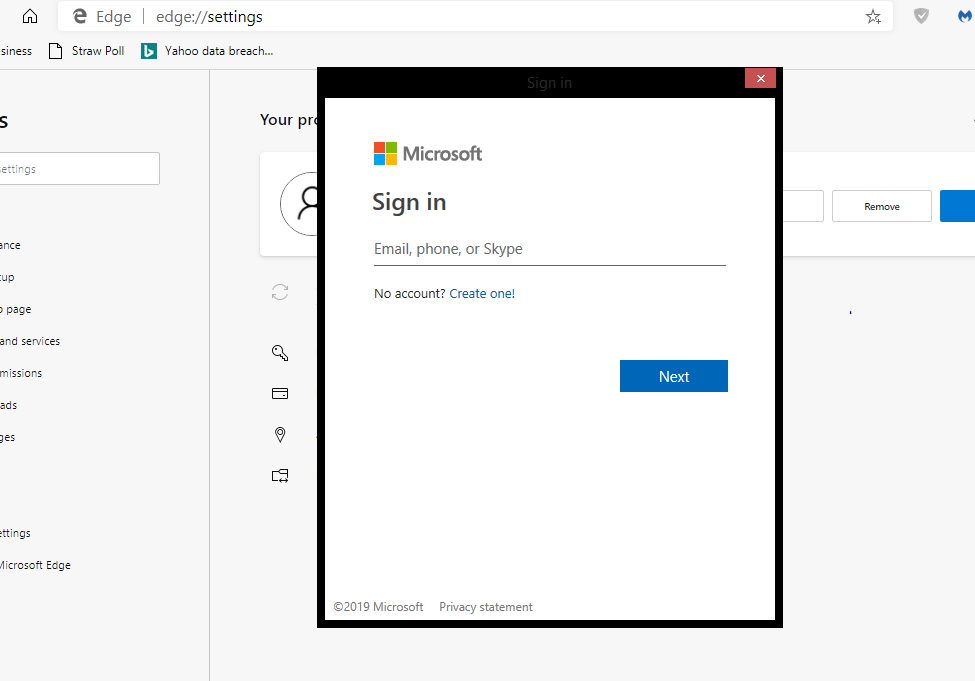Select the 'missions' settings sidebar item
This screenshot has height=681, width=975.
(21, 373)
